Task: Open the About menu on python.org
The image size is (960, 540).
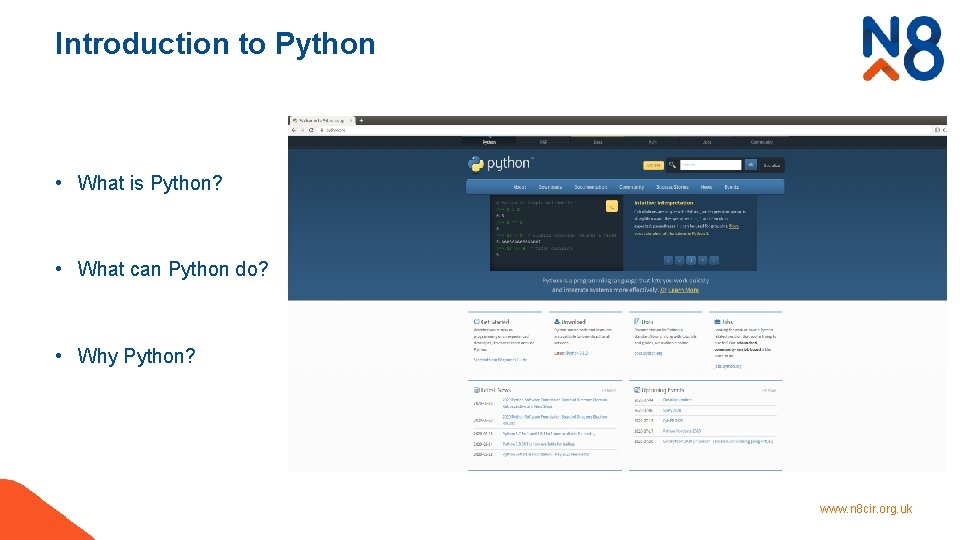Action: click(x=519, y=187)
